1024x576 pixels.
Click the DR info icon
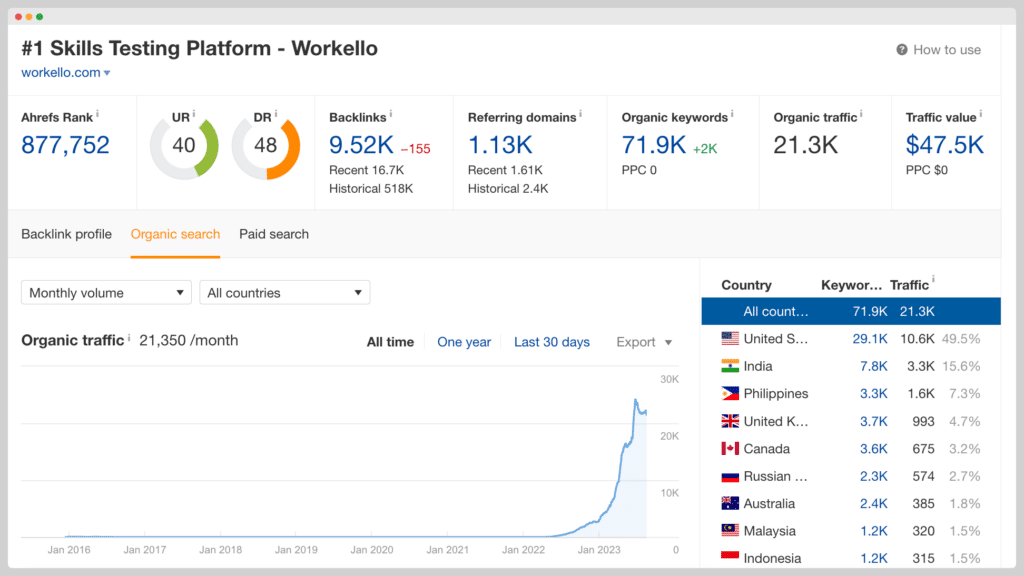(276, 114)
